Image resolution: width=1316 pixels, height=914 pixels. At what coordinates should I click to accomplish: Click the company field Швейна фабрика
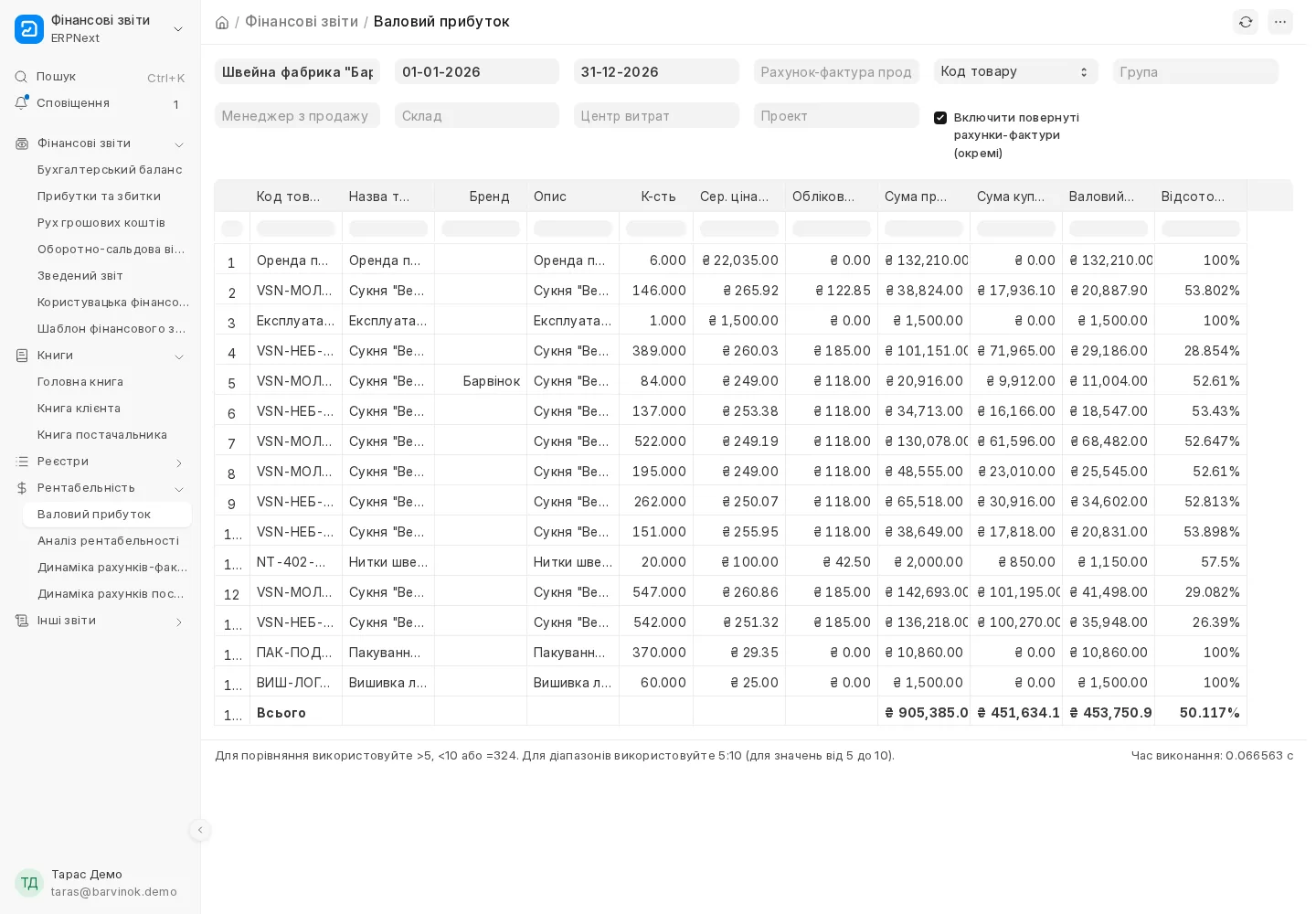click(x=297, y=71)
